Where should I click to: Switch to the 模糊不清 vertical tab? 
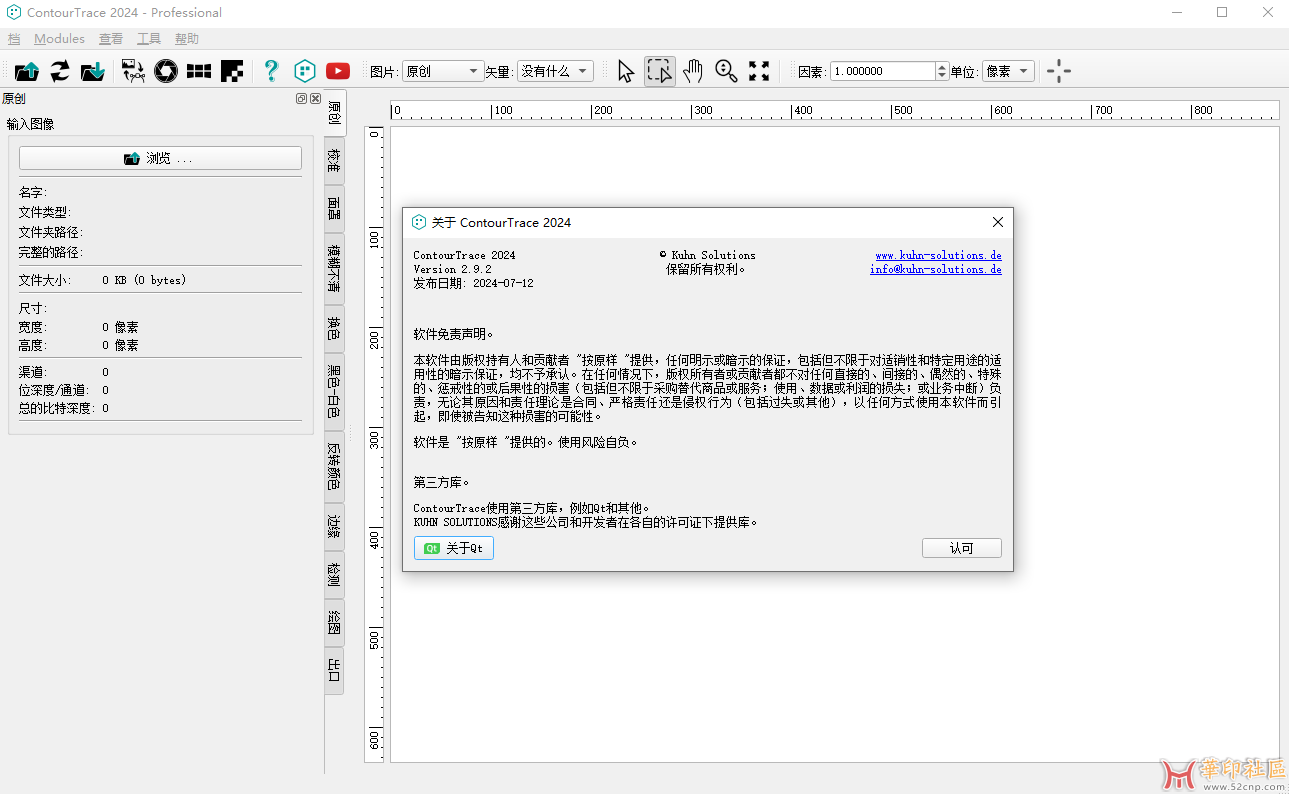pyautogui.click(x=334, y=268)
